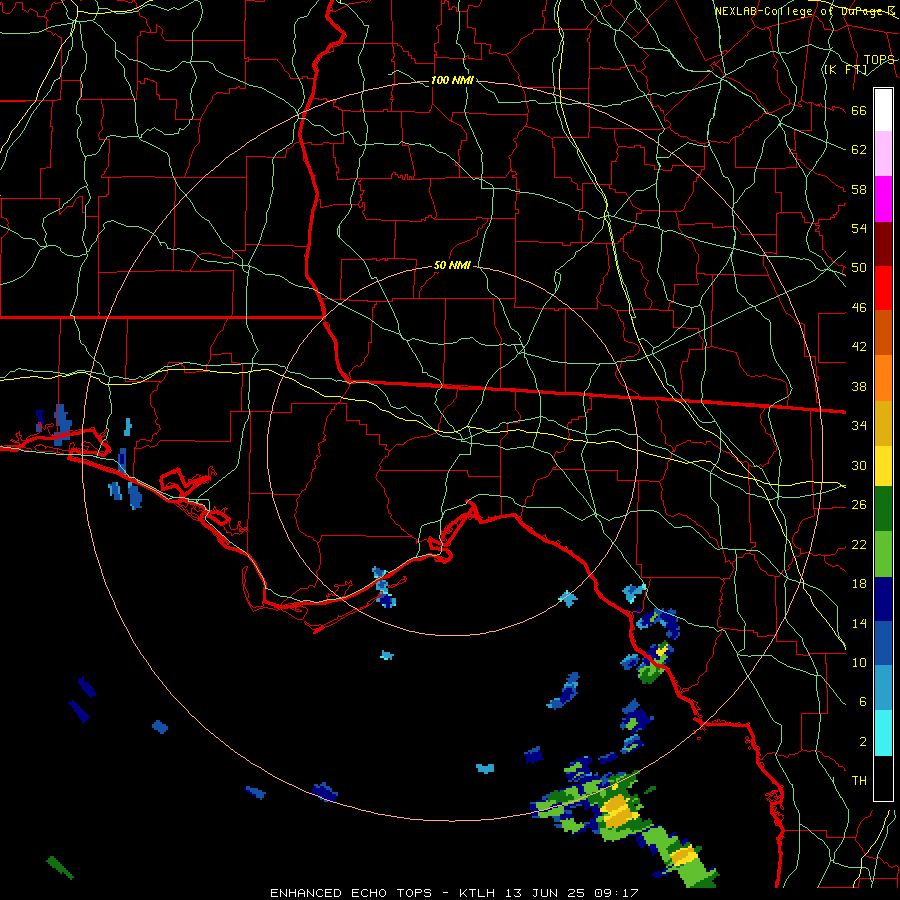Click the magenta 58 kft legend swatch
Screen dimensions: 900x900
pos(883,199)
